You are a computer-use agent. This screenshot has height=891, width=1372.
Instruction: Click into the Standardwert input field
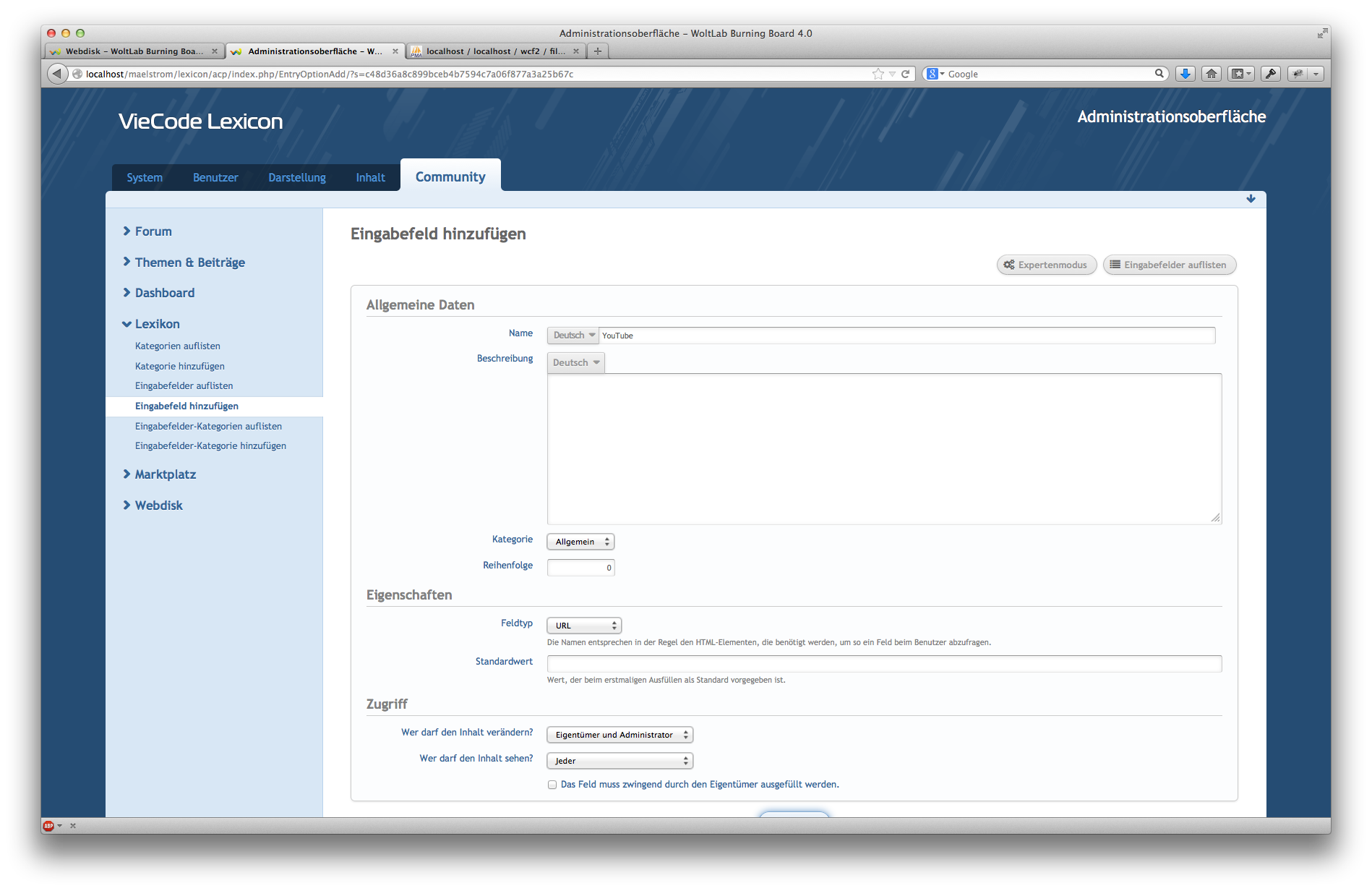pyautogui.click(x=884, y=664)
